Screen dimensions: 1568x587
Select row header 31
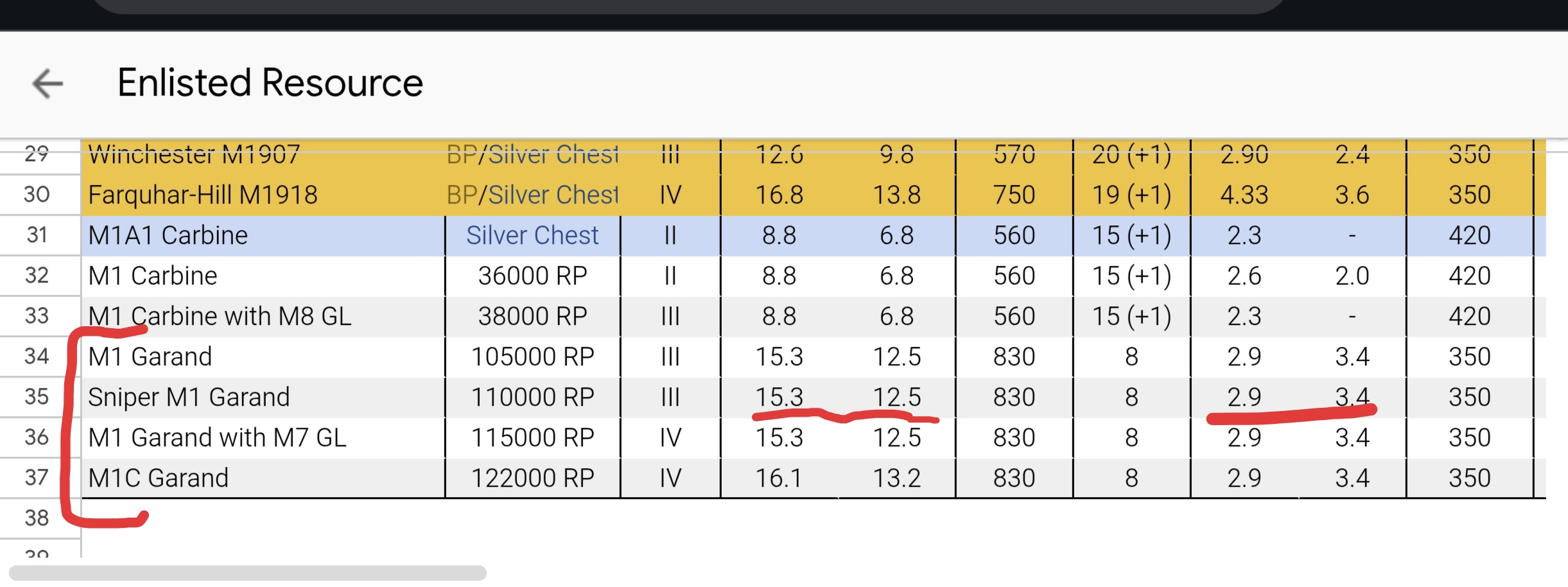click(x=37, y=235)
